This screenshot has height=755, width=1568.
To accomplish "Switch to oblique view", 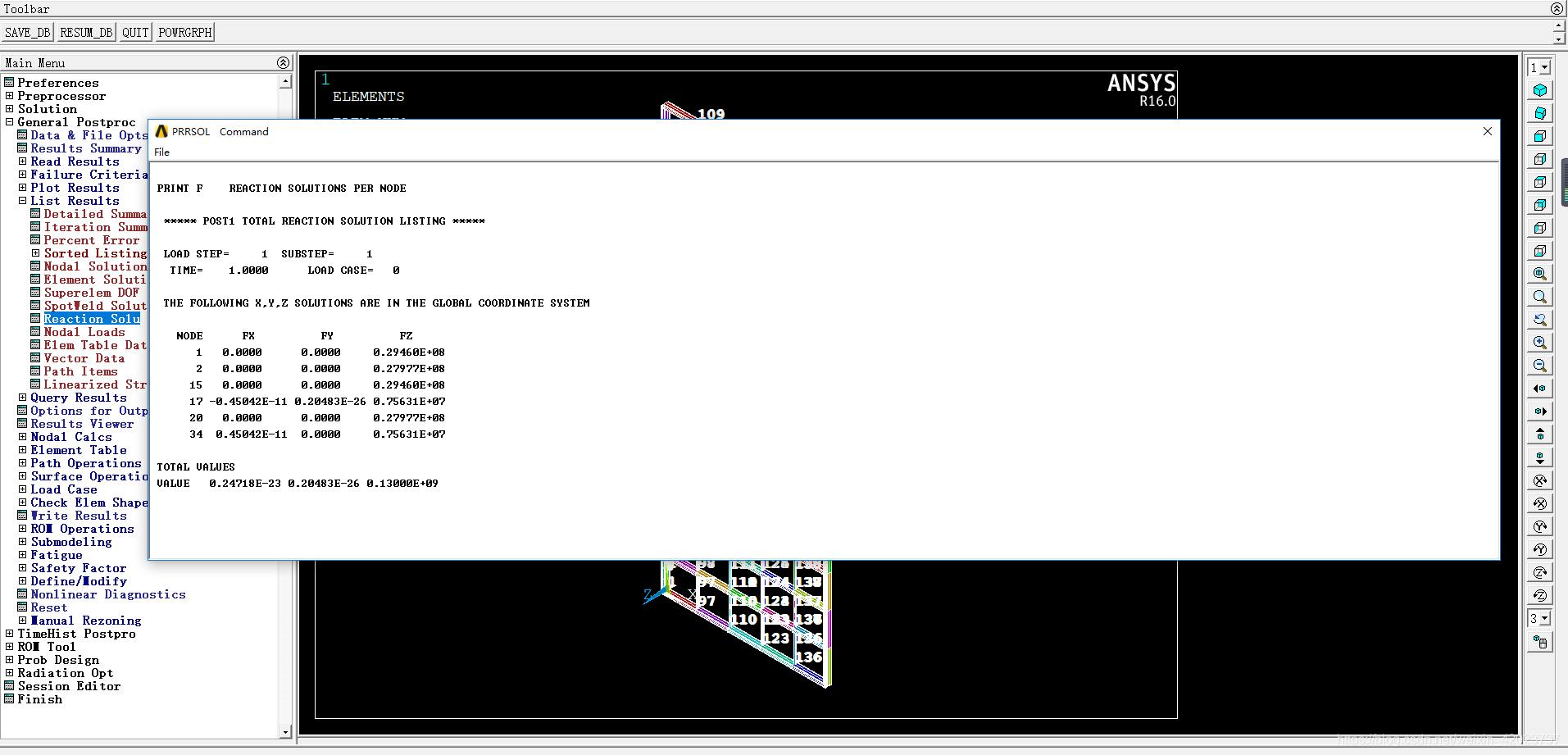I will pos(1539,113).
